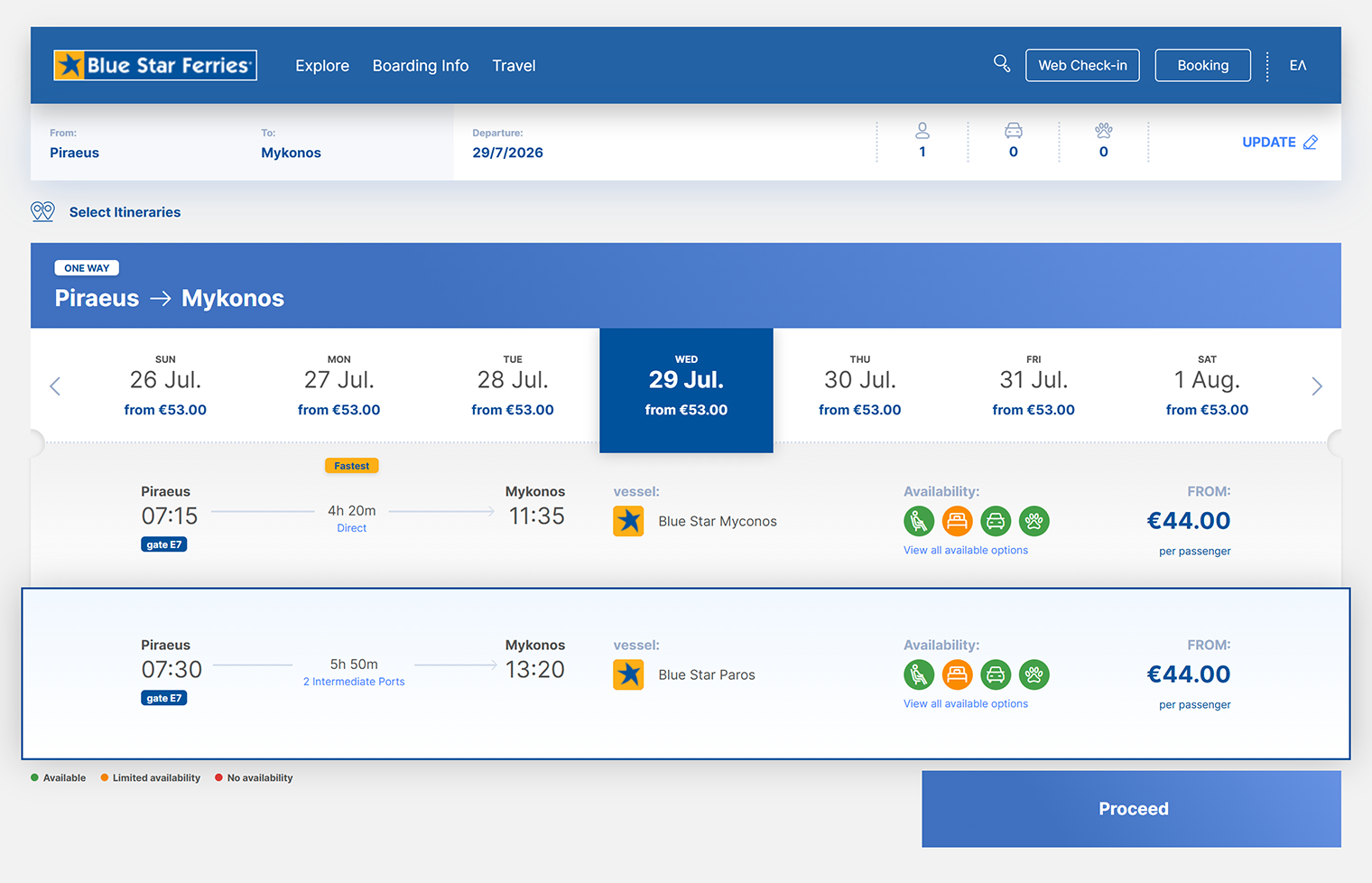Screen dimensions: 1372x883
Task: Click seat availability icon for Blue Star Myconos
Action: (919, 521)
